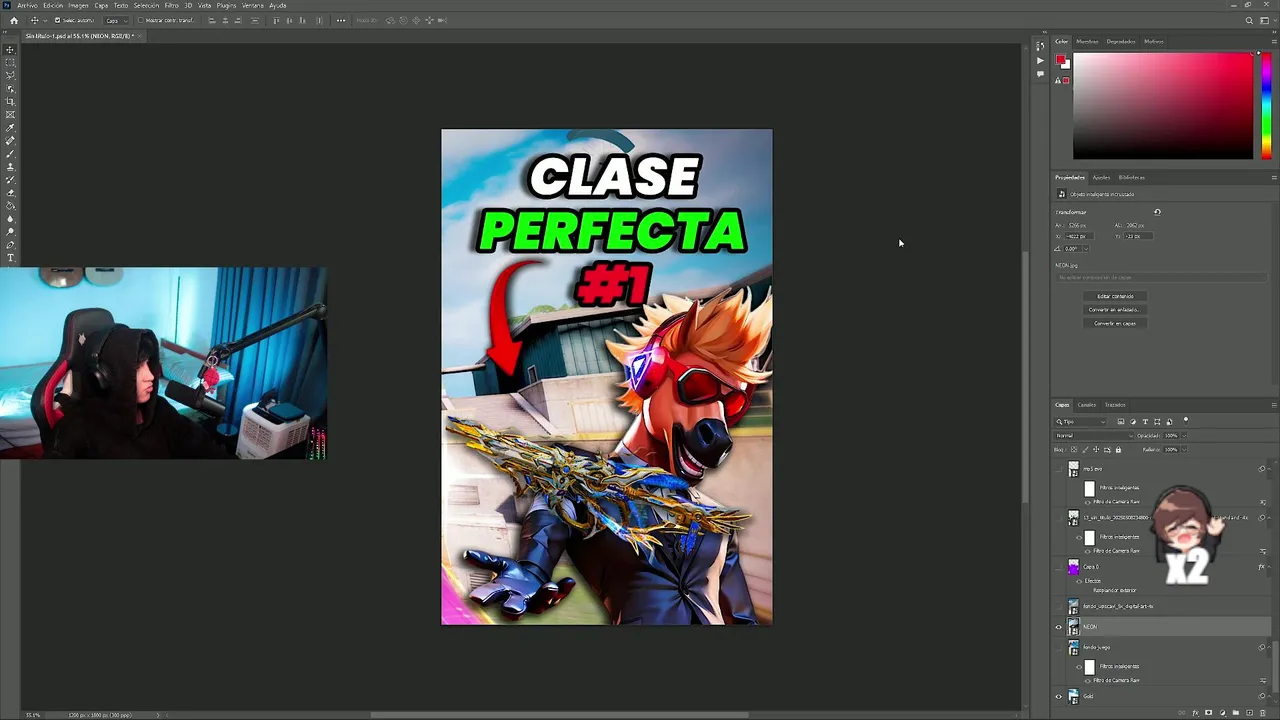Click the Convertir en enlazado button

pos(1115,310)
